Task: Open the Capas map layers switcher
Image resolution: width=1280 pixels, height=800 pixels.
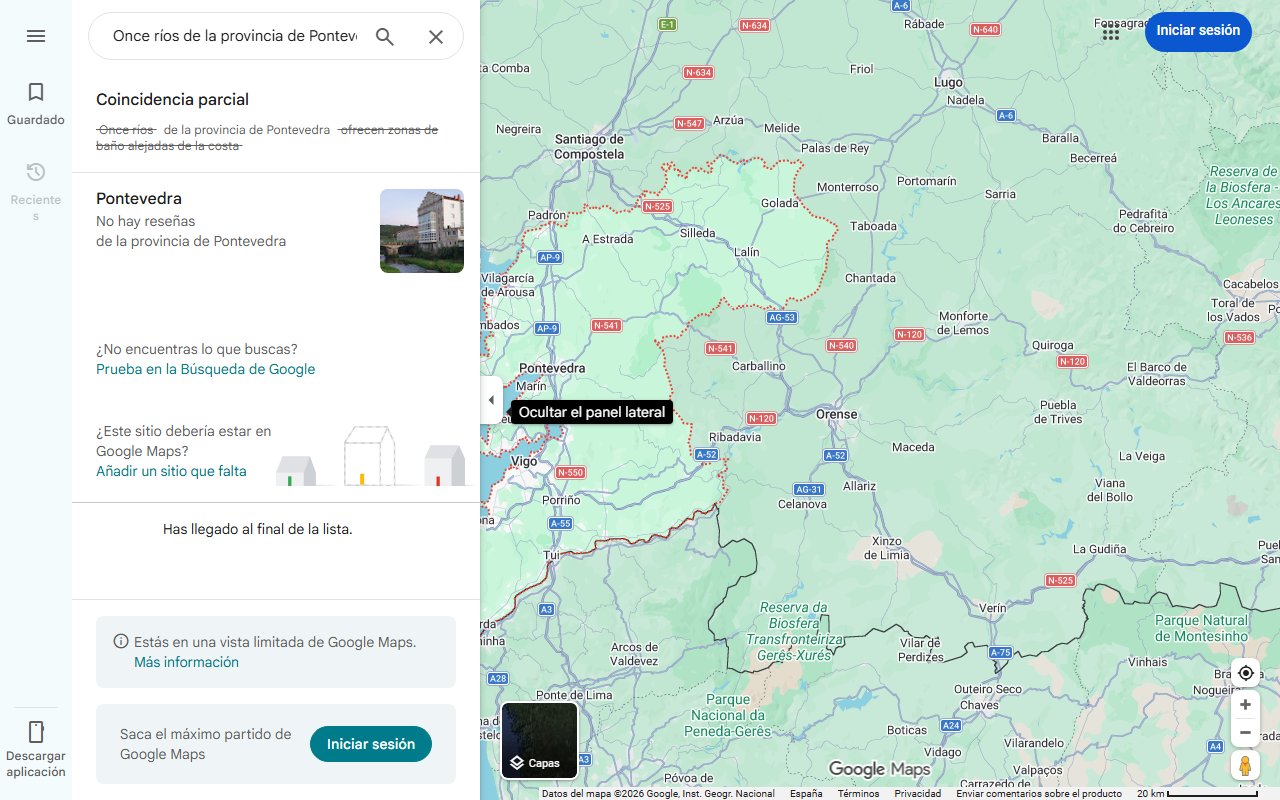Action: click(539, 740)
